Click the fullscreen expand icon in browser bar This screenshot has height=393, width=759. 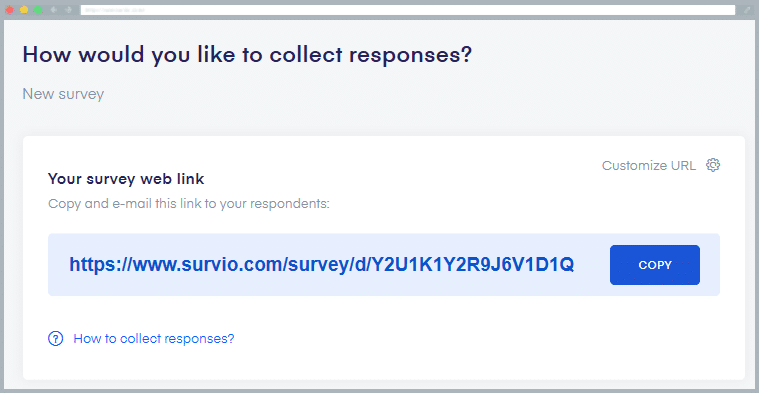click(747, 10)
